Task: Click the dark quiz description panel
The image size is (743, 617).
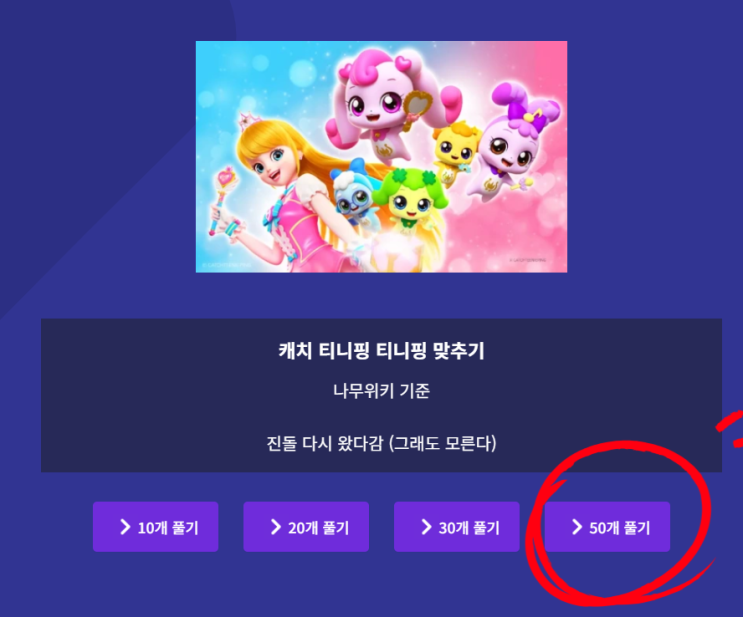Action: tap(381, 395)
